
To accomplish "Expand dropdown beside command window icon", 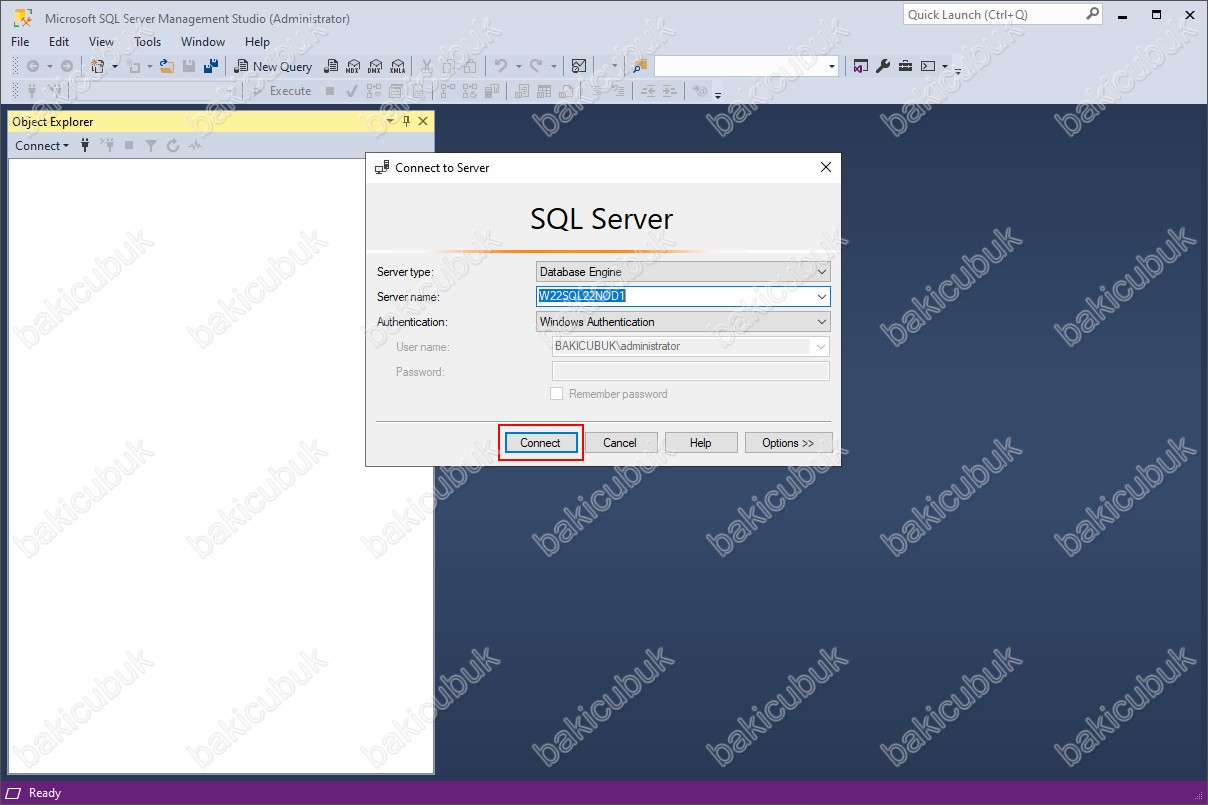I will click(x=945, y=66).
